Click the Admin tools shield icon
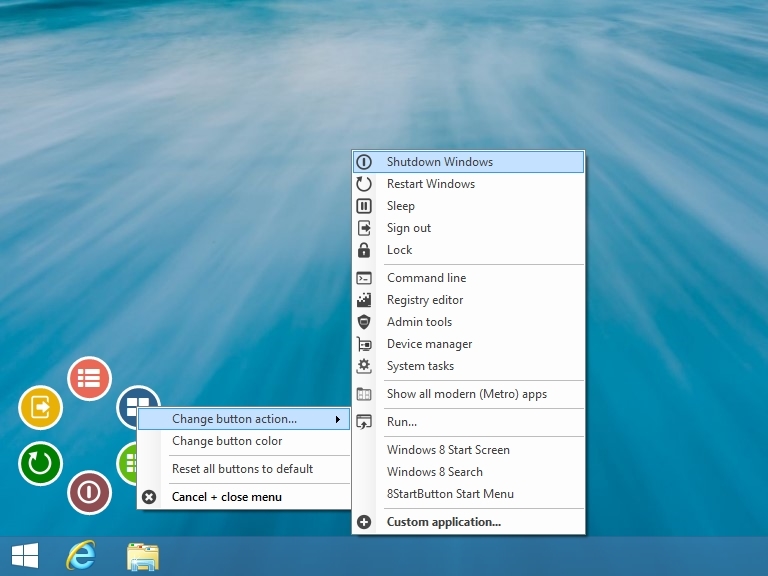The width and height of the screenshot is (768, 576). (364, 322)
